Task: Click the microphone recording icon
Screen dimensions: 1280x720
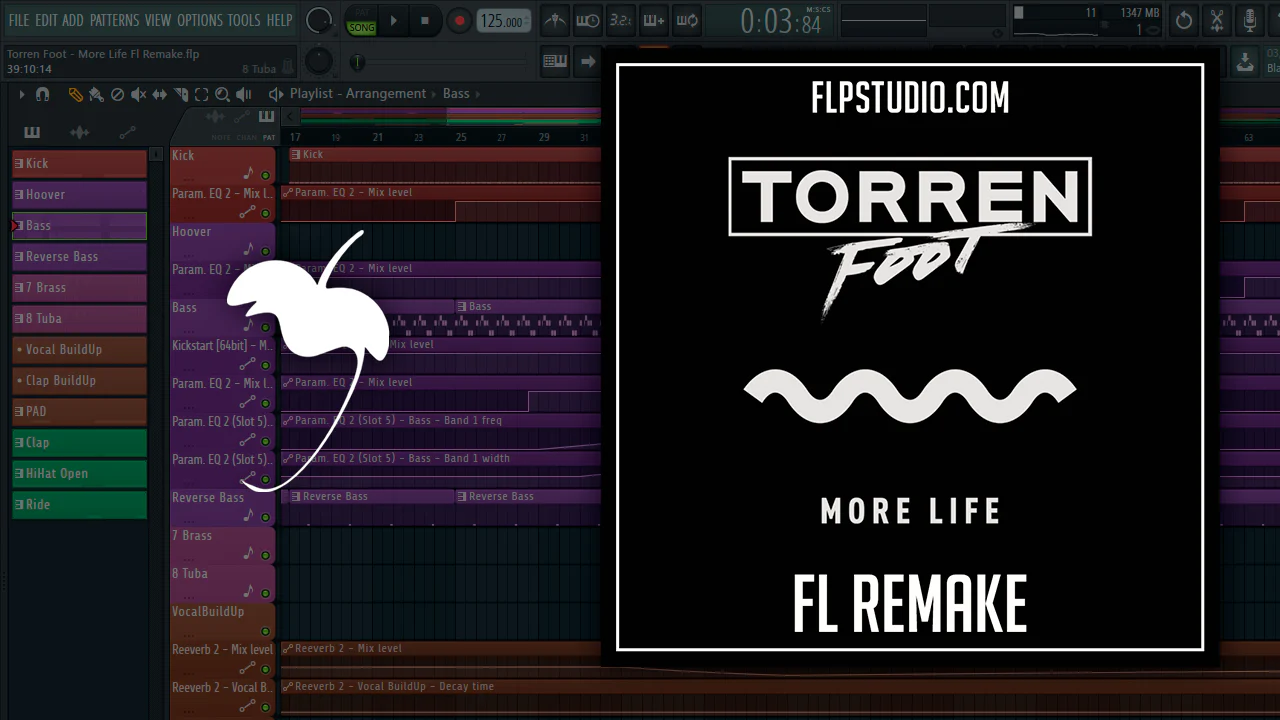Action: pos(1249,20)
